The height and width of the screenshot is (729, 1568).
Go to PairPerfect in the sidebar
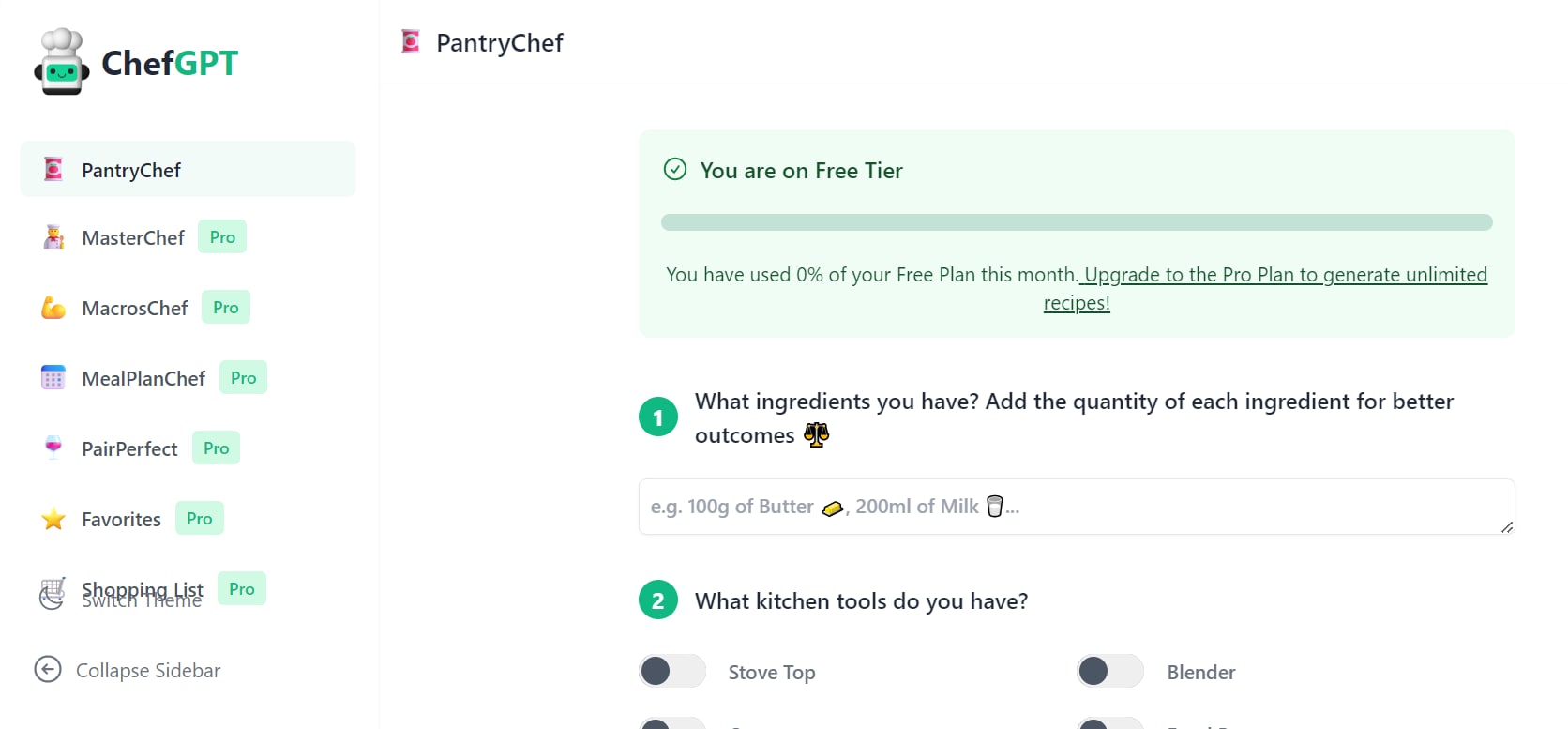[x=129, y=449]
